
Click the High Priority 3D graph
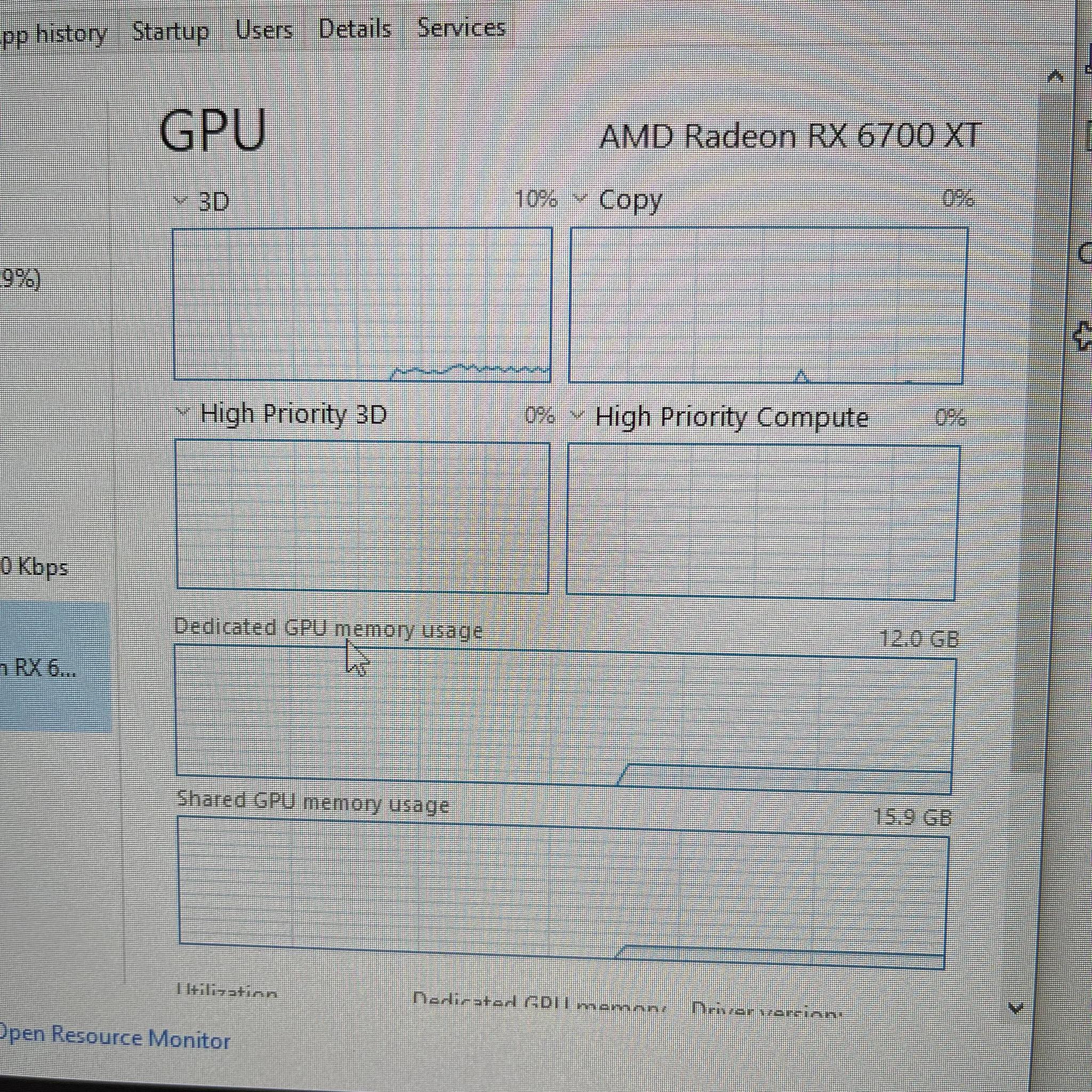tap(363, 517)
